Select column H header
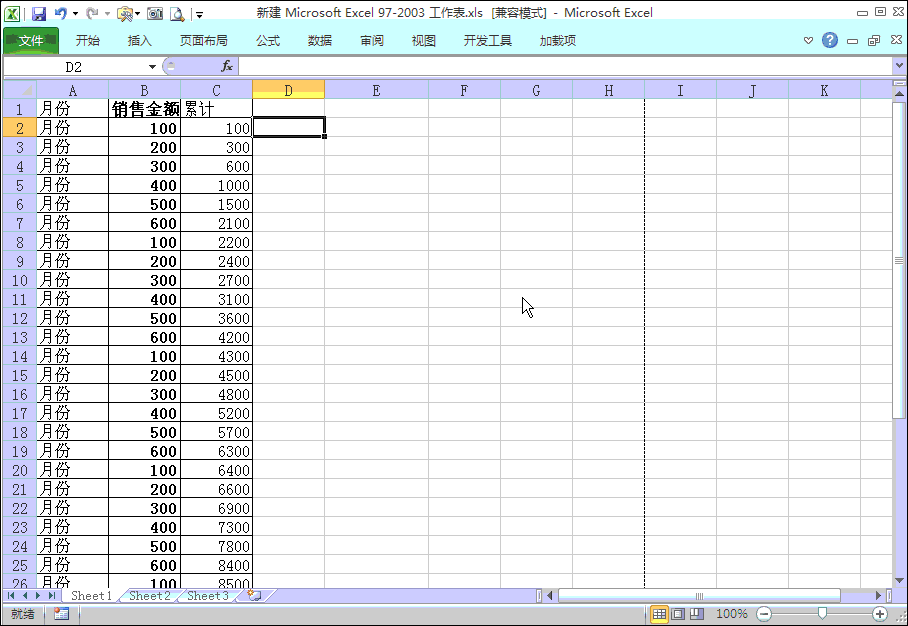Viewport: 908px width, 626px height. click(609, 90)
